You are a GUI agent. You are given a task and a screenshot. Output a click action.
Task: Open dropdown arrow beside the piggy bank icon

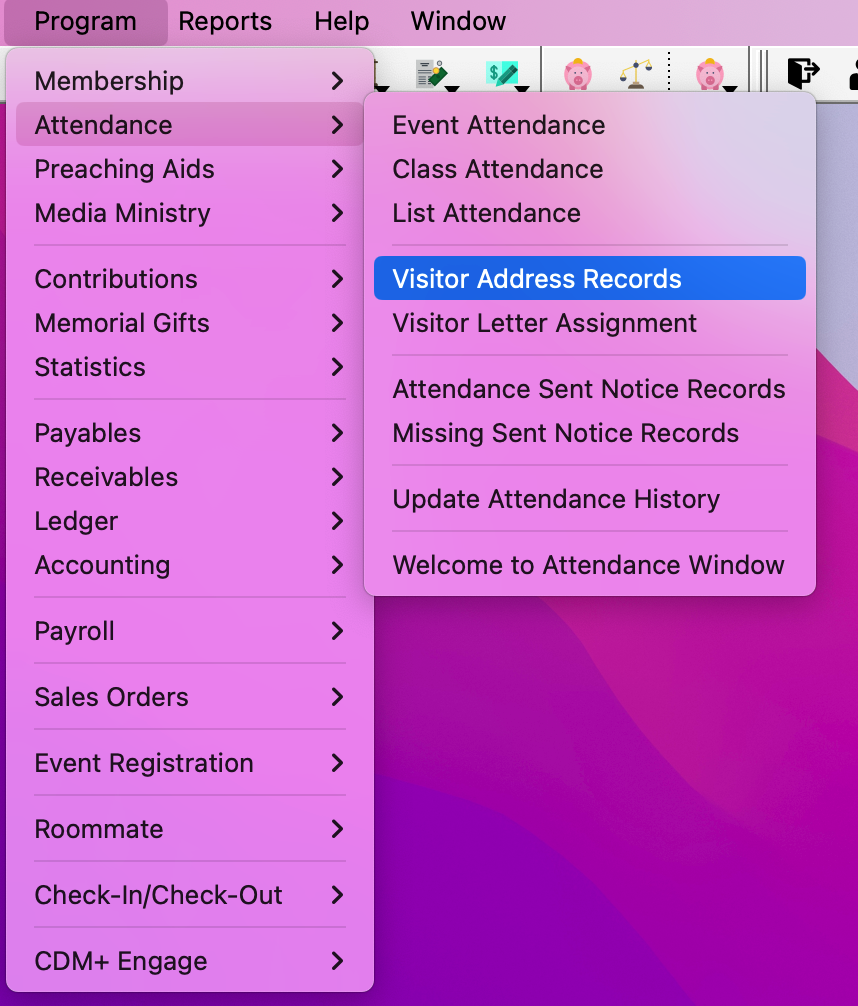tap(731, 88)
